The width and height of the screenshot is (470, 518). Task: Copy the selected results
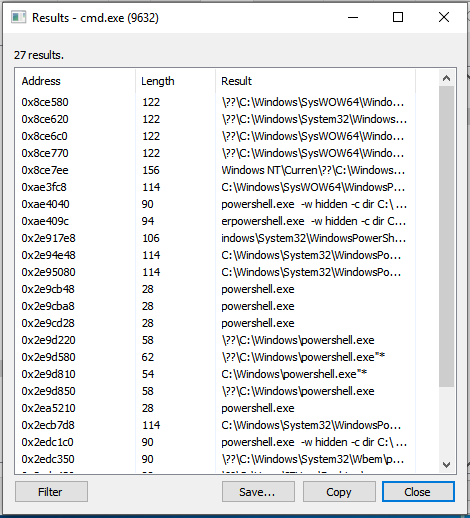[x=339, y=492]
